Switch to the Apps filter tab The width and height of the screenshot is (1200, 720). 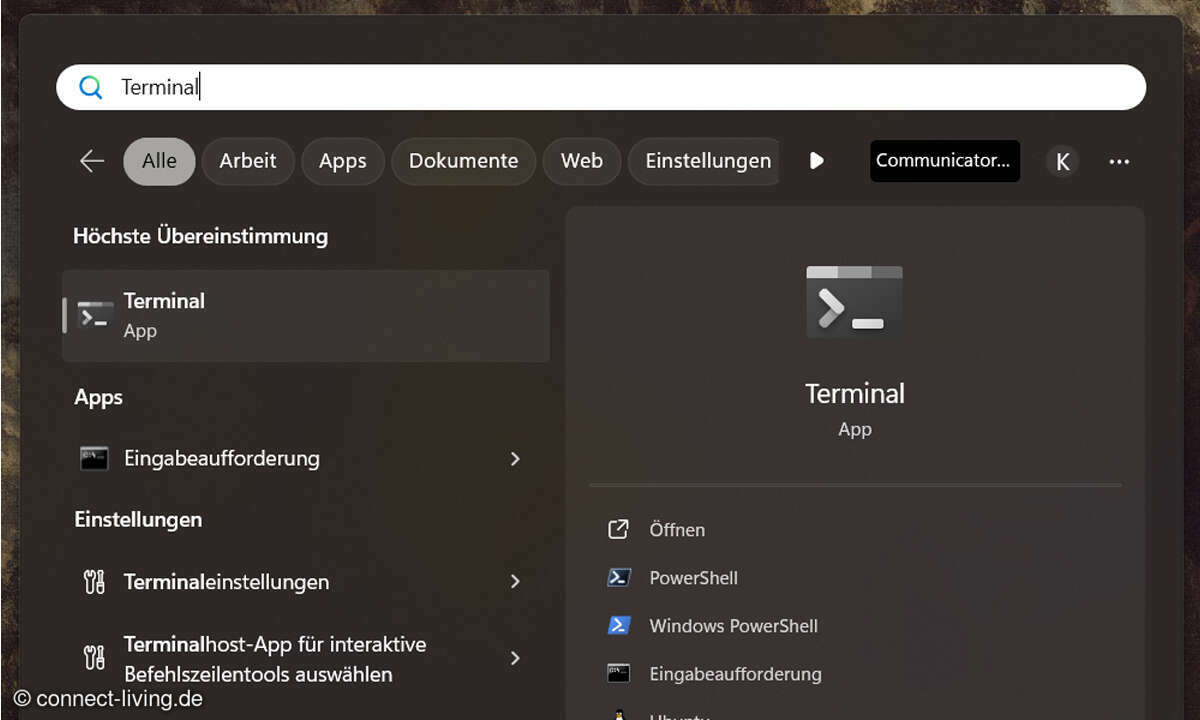point(343,161)
